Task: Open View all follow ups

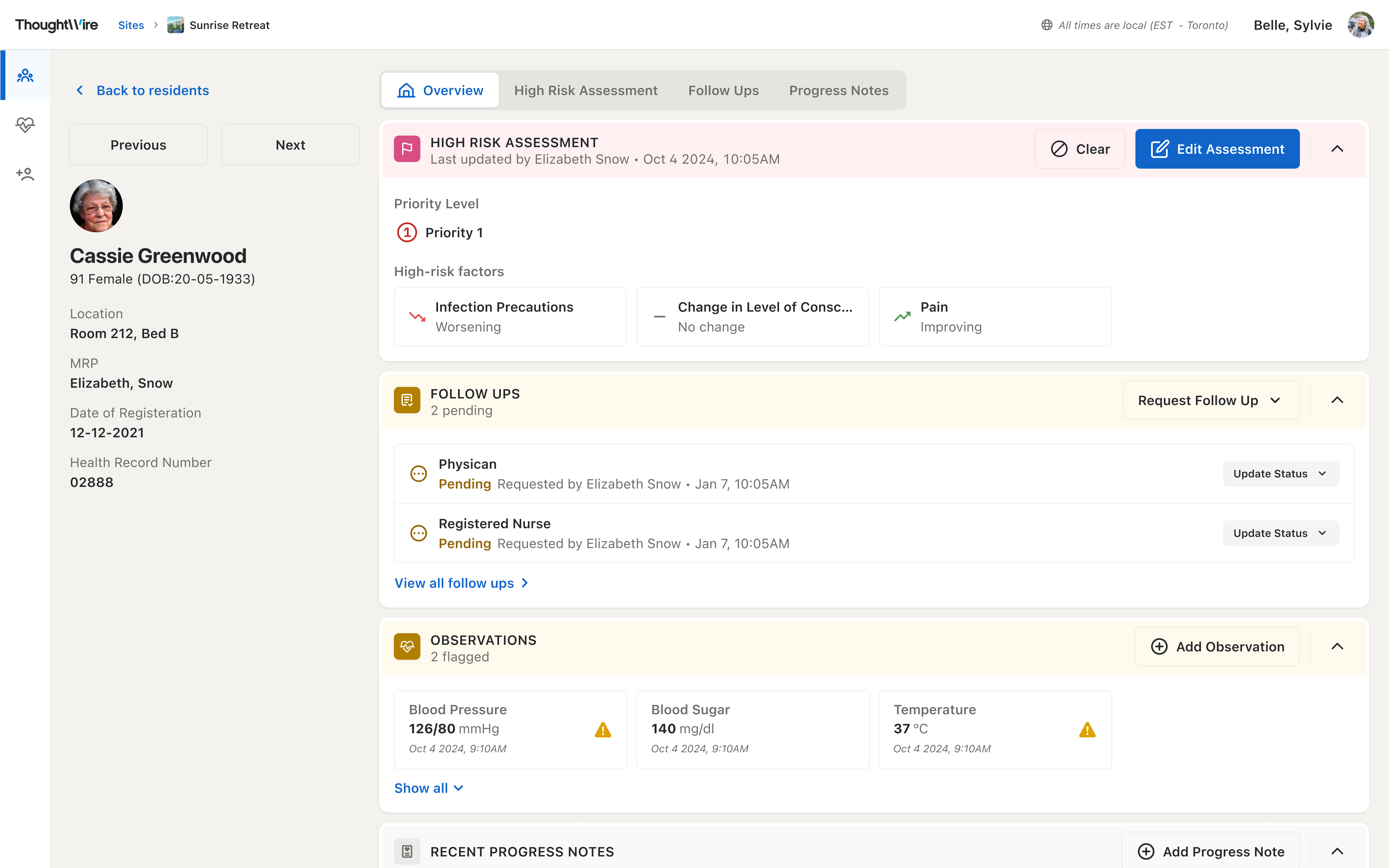Action: point(461,583)
